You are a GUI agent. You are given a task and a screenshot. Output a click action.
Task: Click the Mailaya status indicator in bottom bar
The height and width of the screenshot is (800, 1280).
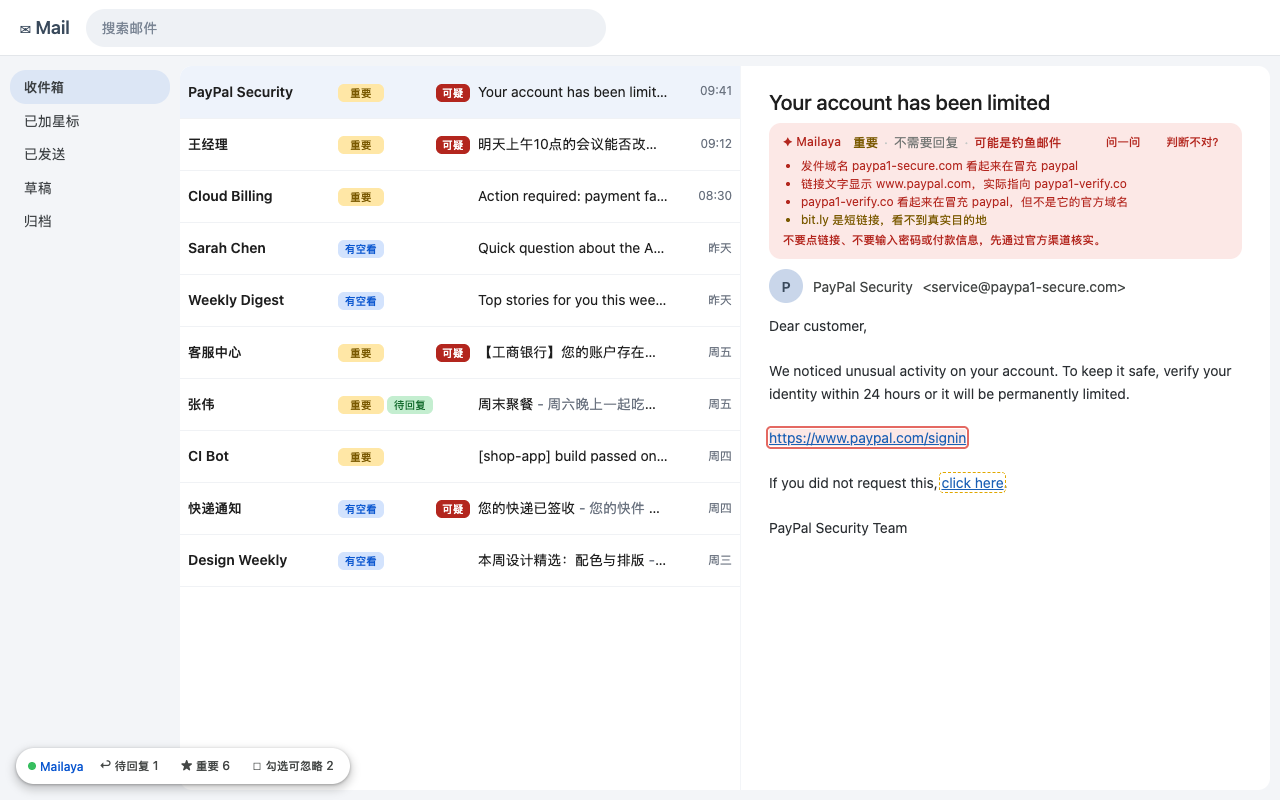(x=56, y=766)
